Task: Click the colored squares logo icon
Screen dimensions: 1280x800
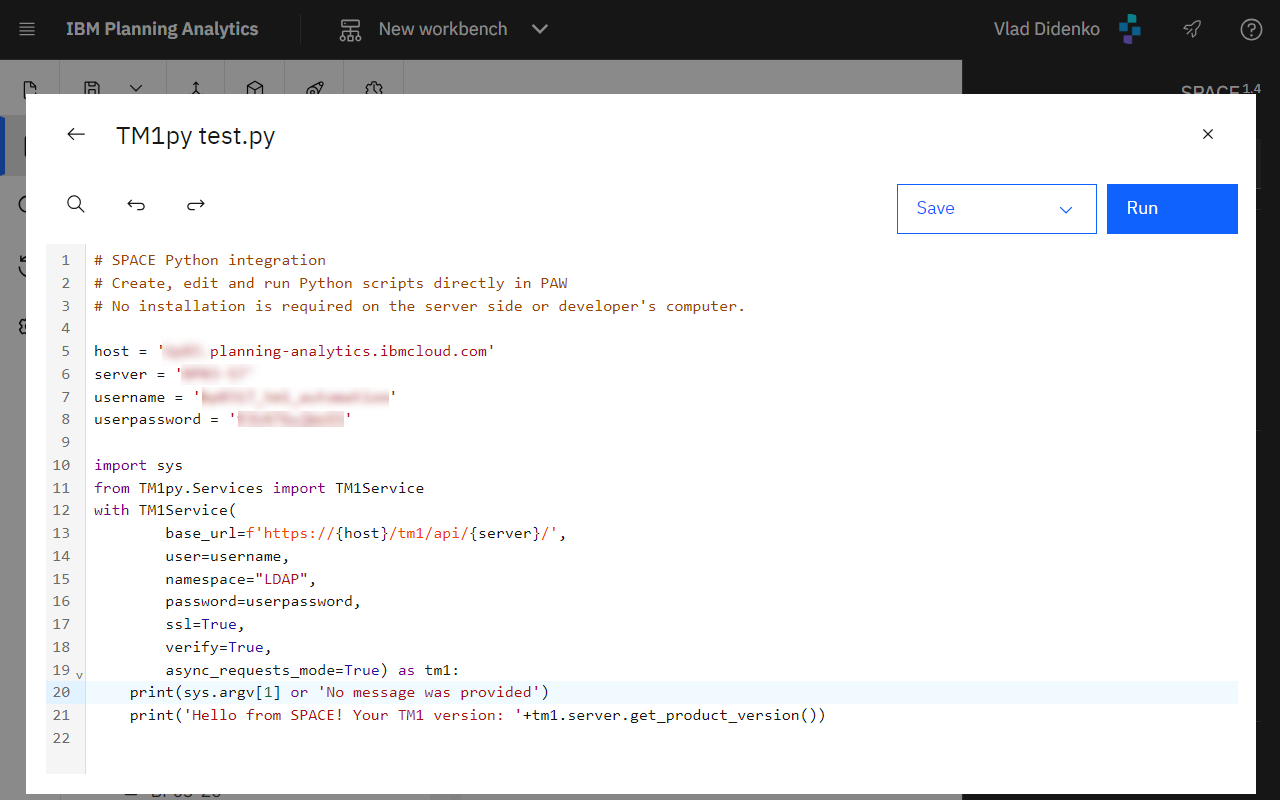Action: point(1130,29)
